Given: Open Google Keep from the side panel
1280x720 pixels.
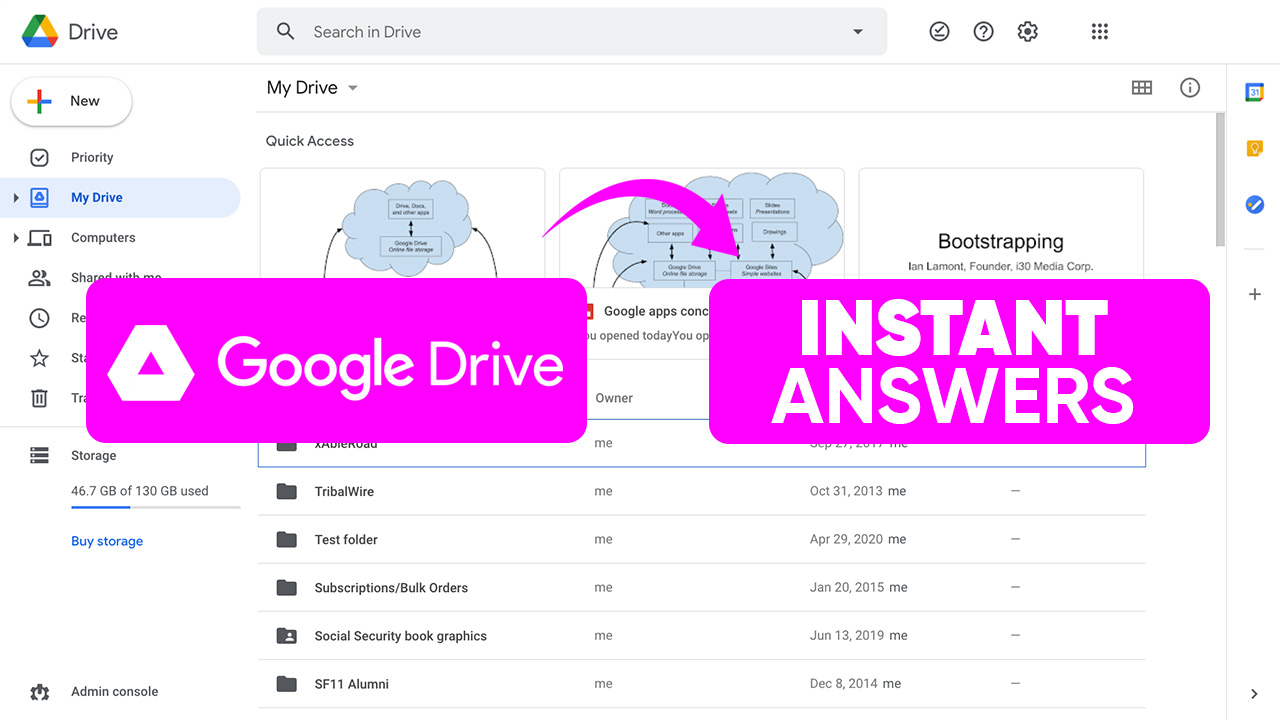Looking at the screenshot, I should [1255, 148].
